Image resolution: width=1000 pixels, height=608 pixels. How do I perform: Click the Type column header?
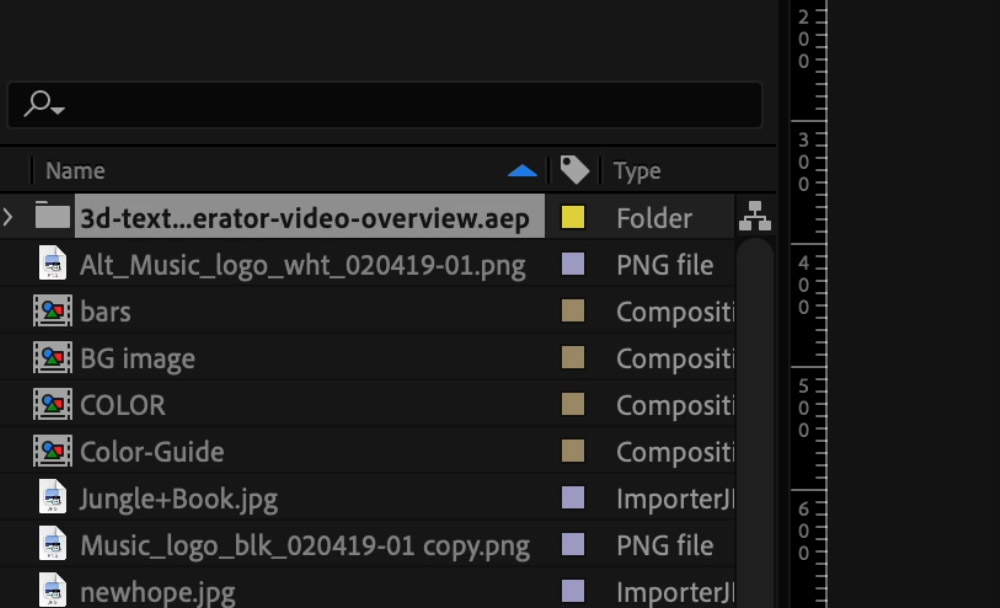637,170
